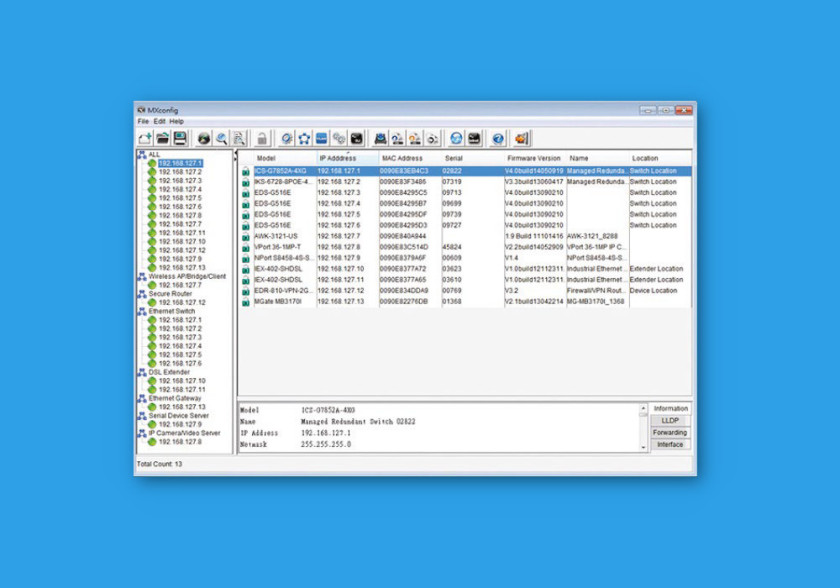Click the dark globe toolbar icon
This screenshot has height=588, width=840.
pyautogui.click(x=204, y=139)
